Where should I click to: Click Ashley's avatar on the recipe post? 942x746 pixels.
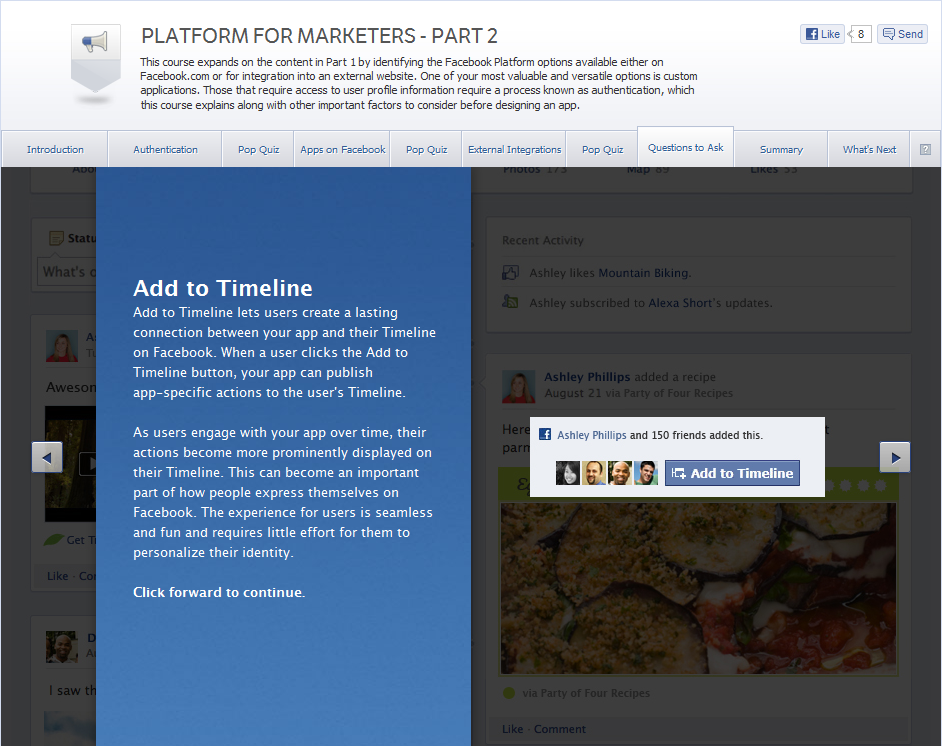tap(518, 387)
